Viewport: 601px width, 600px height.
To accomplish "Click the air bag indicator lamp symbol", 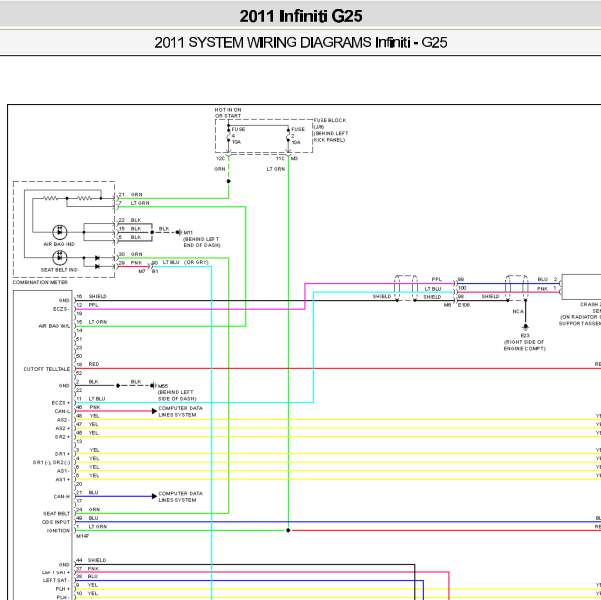I will (x=60, y=232).
